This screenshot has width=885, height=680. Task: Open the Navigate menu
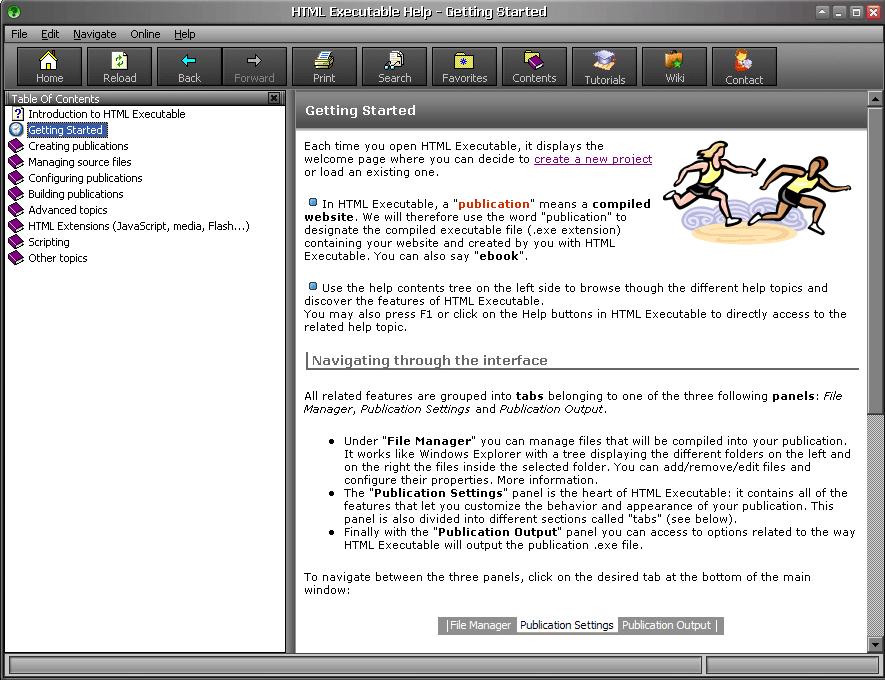[x=94, y=34]
